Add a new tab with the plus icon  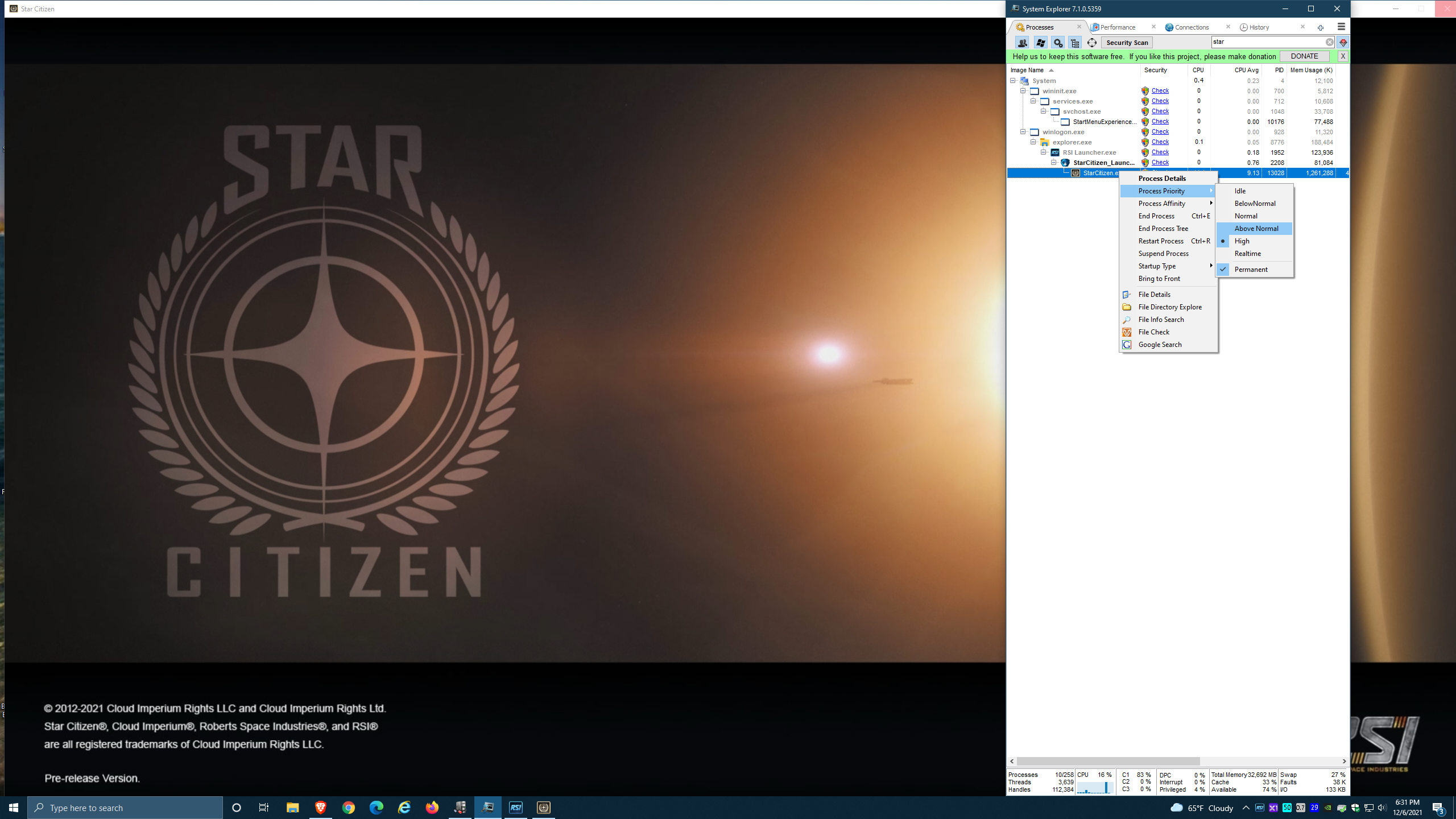tap(1320, 27)
